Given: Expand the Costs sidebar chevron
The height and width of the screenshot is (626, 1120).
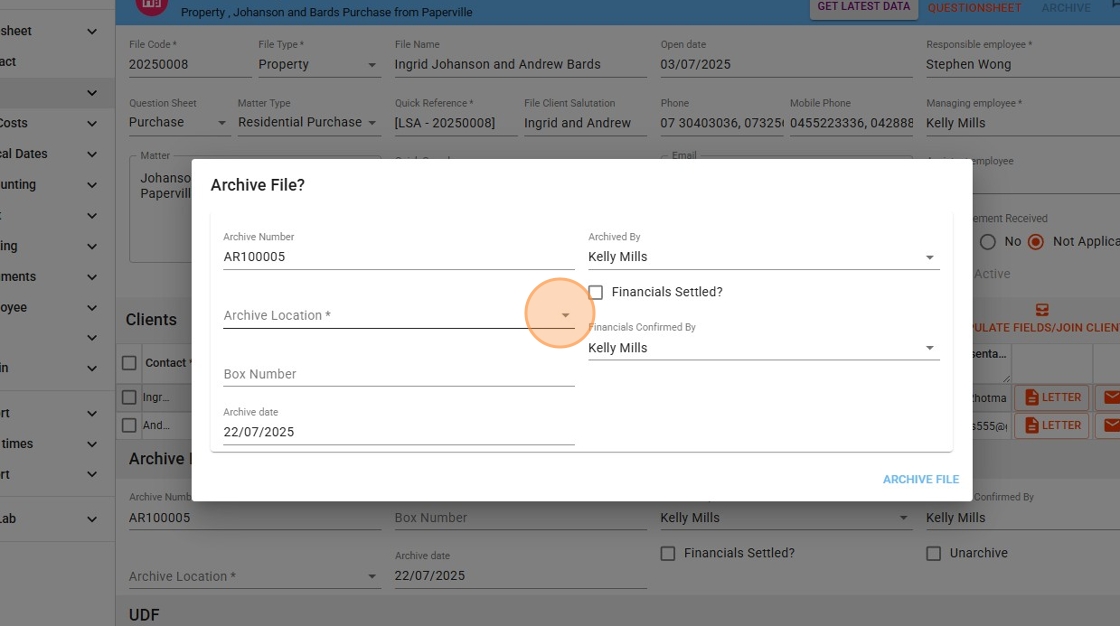Looking at the screenshot, I should tap(92, 124).
